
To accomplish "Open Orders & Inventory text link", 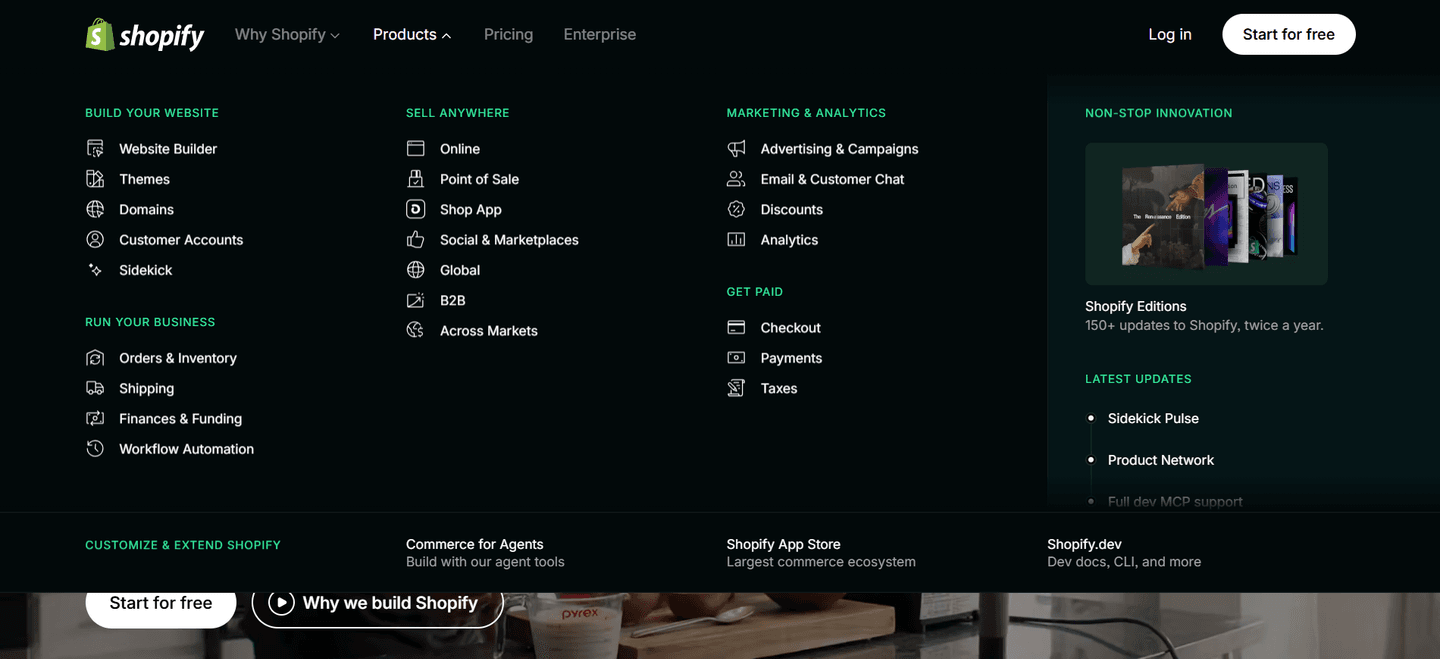I will click(178, 358).
